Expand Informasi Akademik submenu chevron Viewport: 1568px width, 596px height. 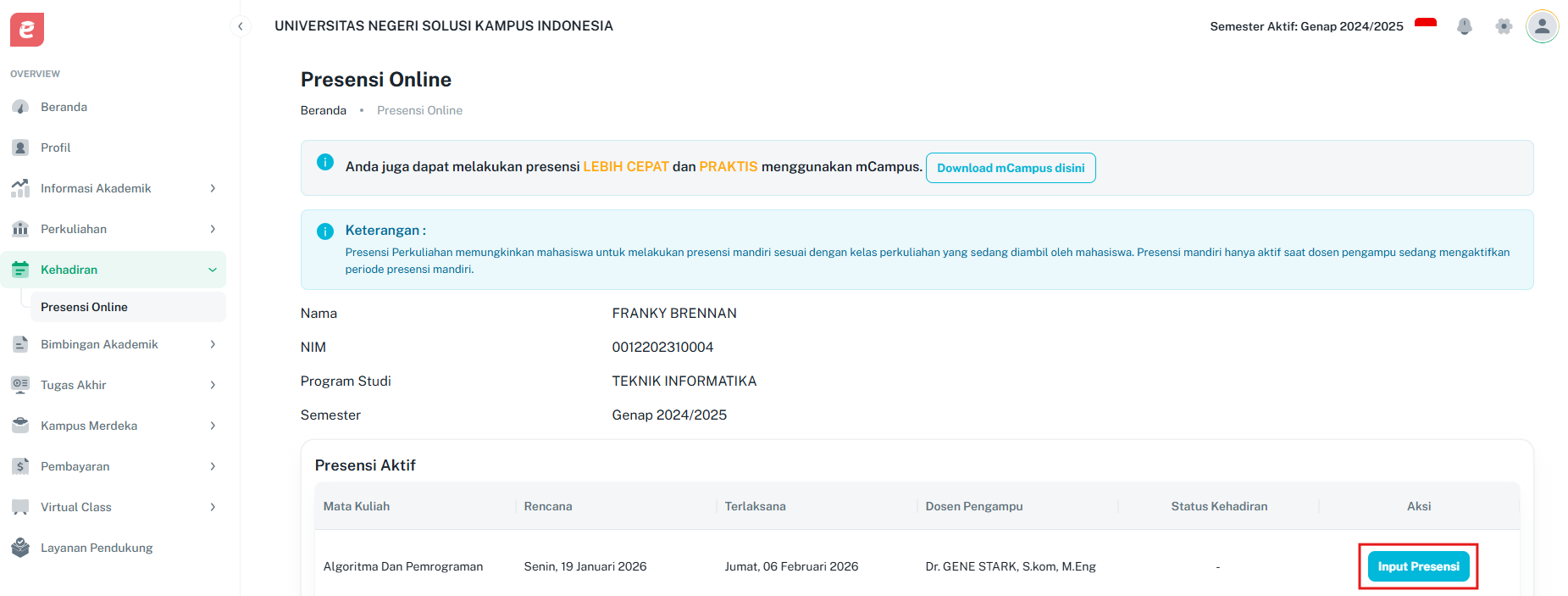click(213, 188)
